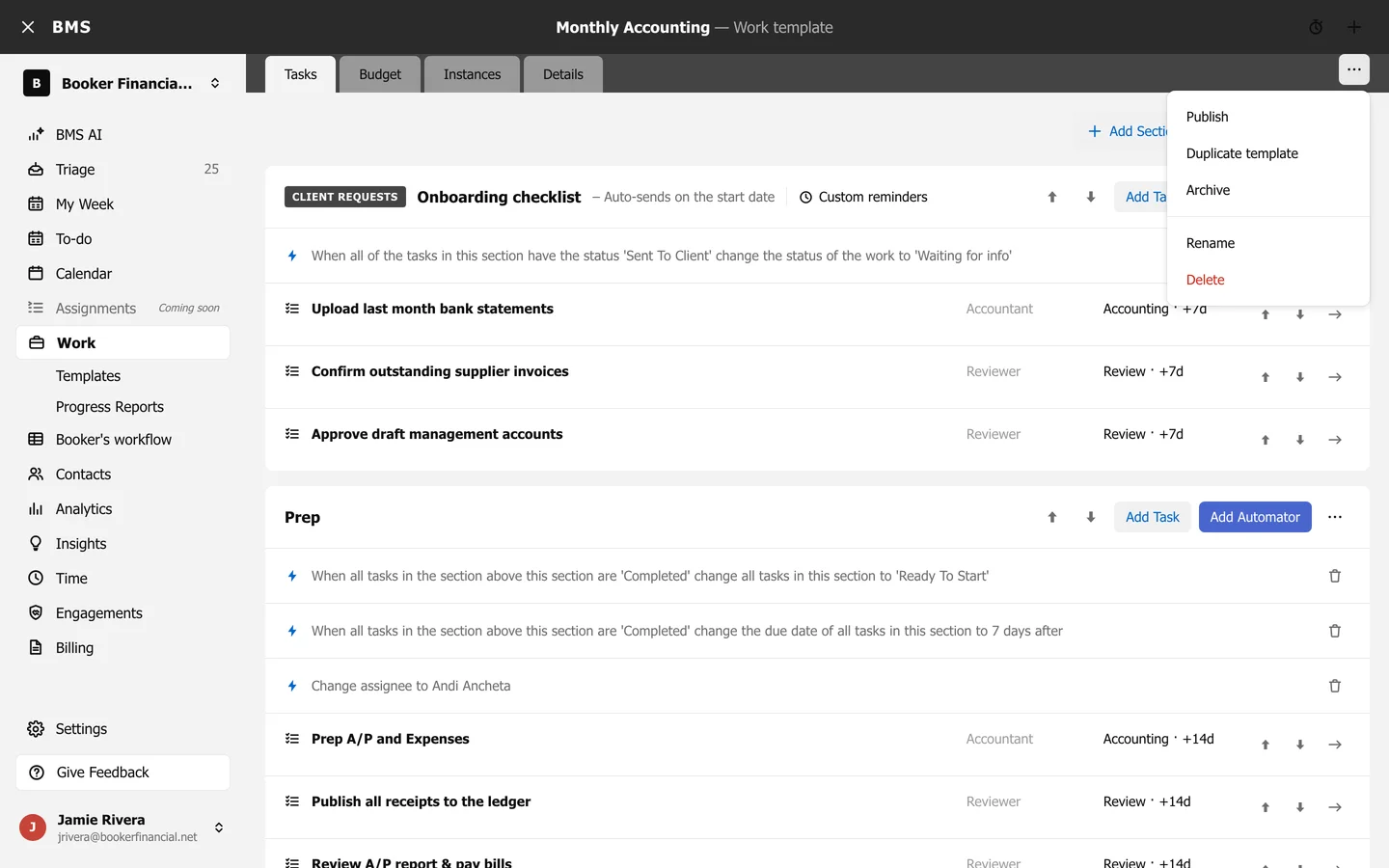Screen dimensions: 1389x868
Task: Click the timer icon in top bar
Action: tap(1316, 27)
